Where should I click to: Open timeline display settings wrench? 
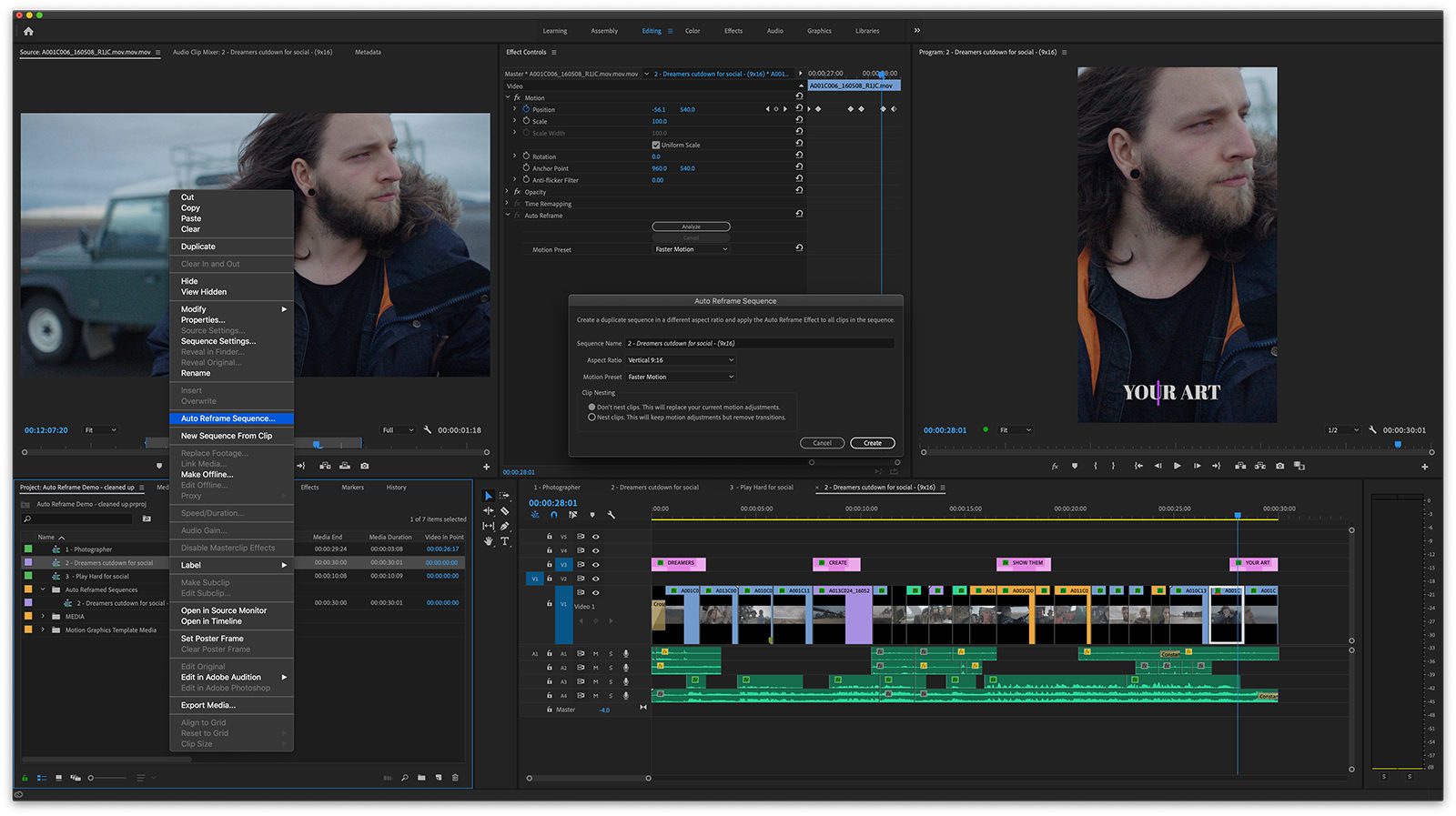(611, 515)
